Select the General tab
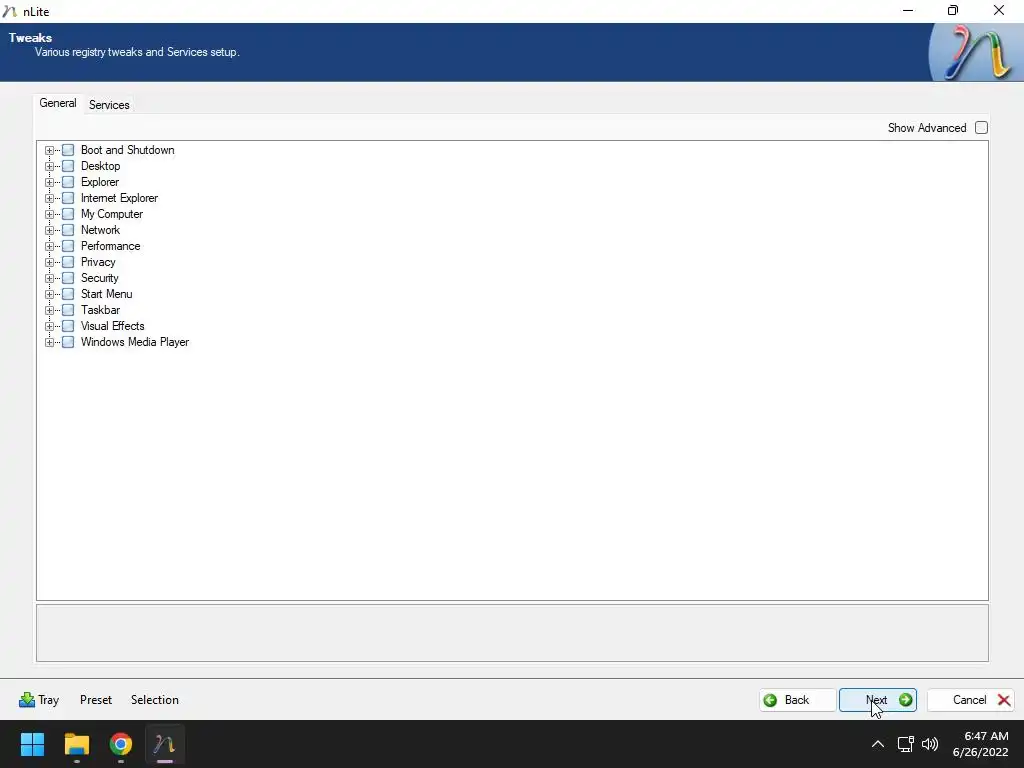This screenshot has height=768, width=1024. pyautogui.click(x=57, y=103)
